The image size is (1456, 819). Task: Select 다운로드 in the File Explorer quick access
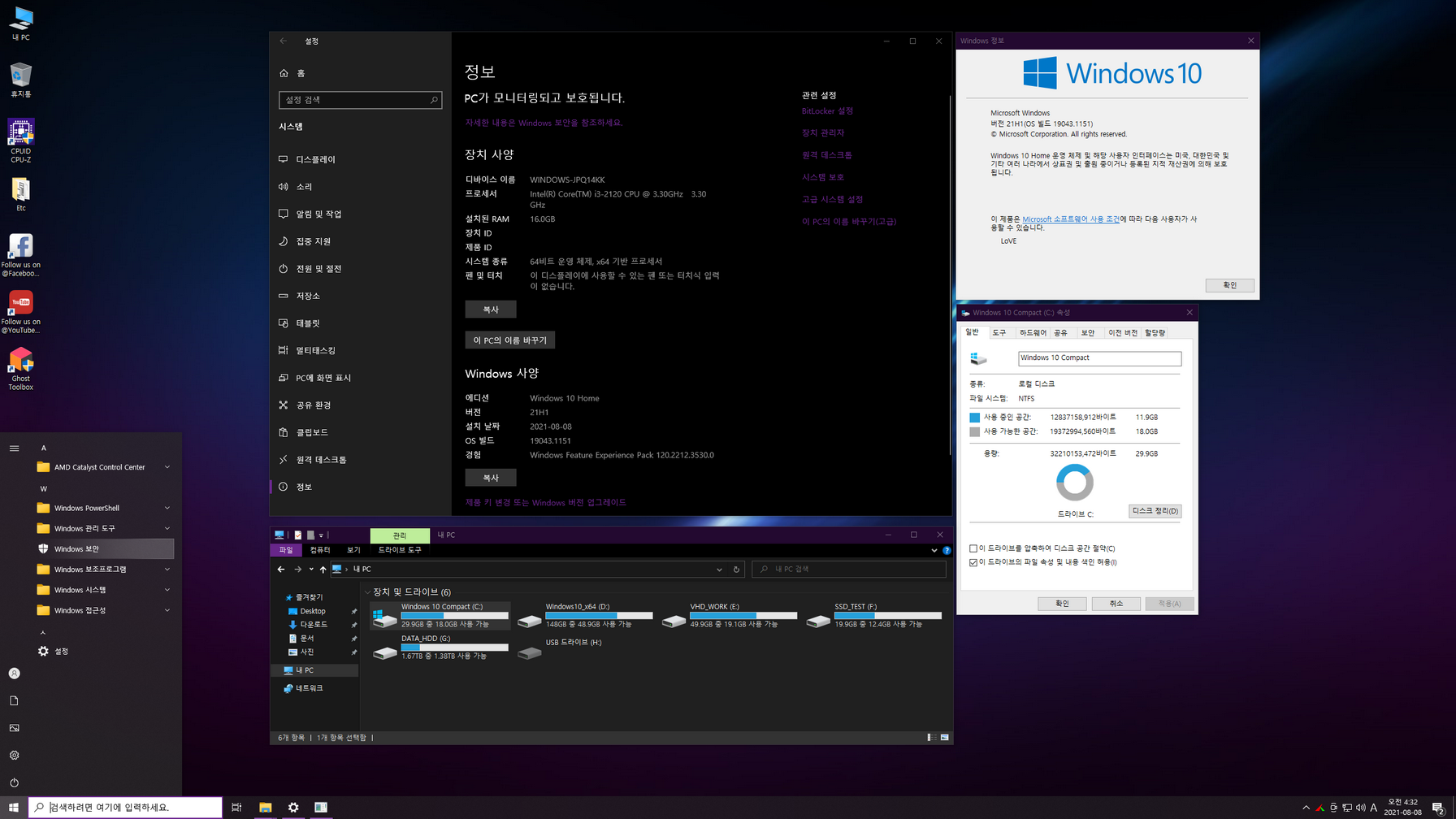point(314,625)
